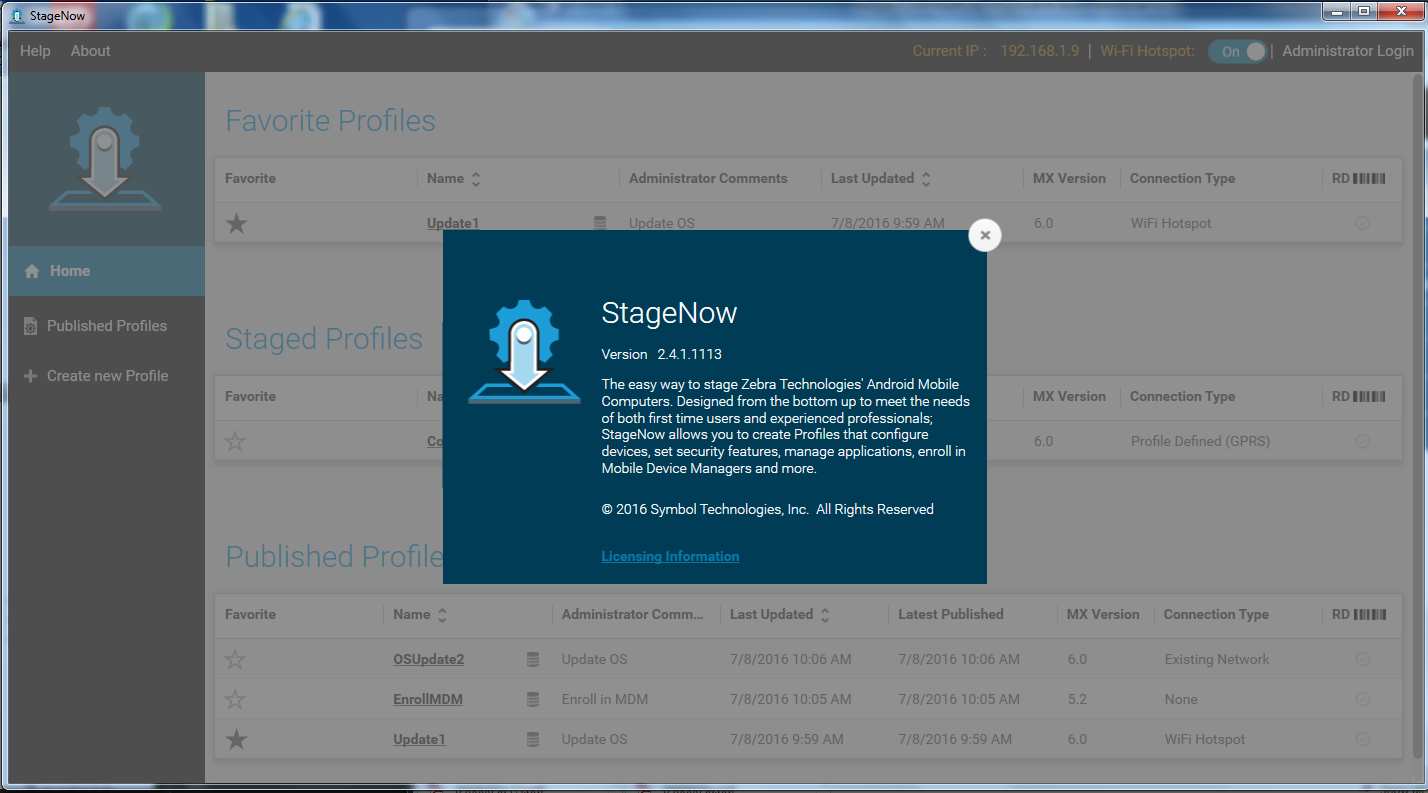Click database icon beside OSUpdate2

tap(533, 659)
